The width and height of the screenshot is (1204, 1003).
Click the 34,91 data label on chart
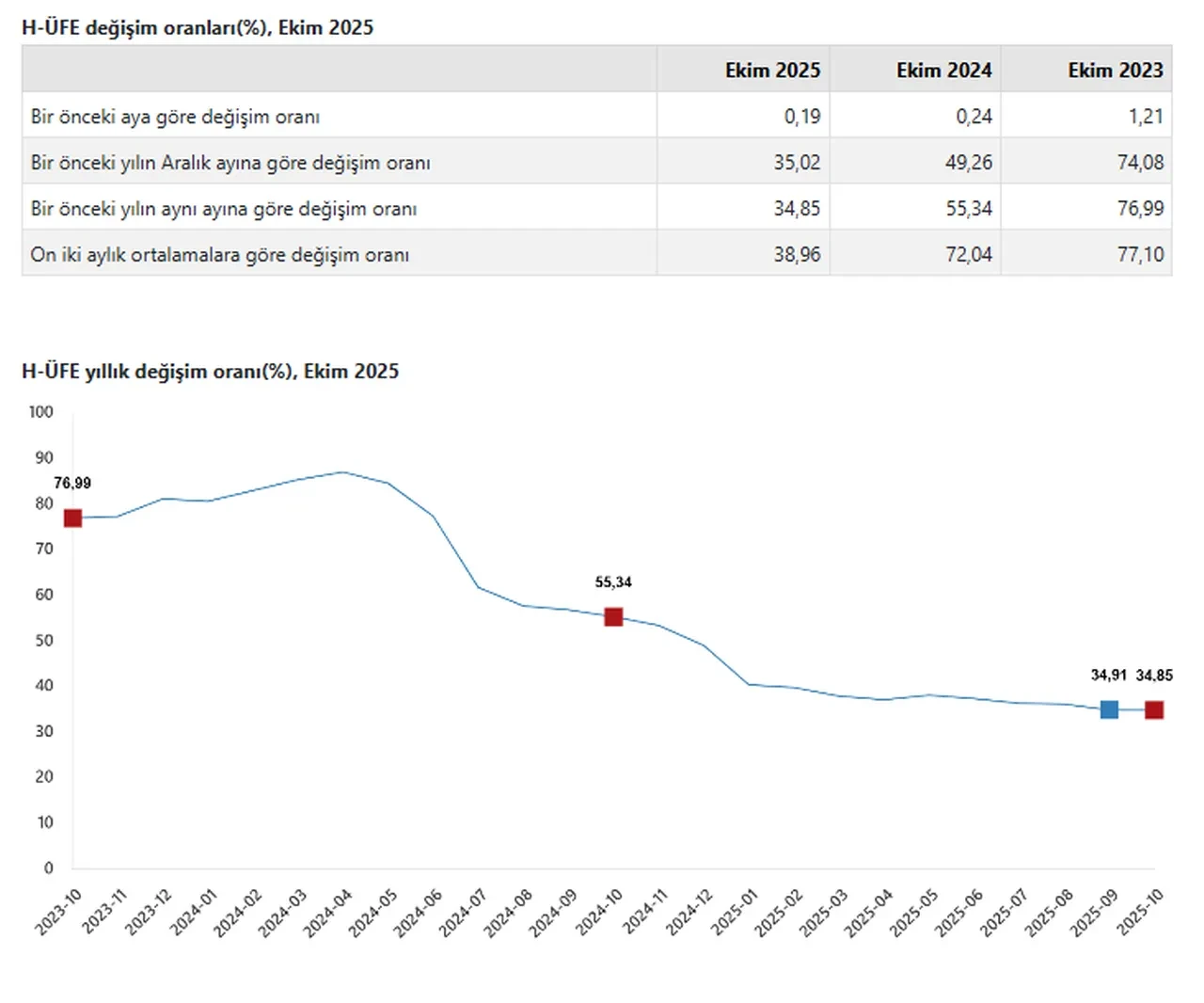click(1108, 676)
